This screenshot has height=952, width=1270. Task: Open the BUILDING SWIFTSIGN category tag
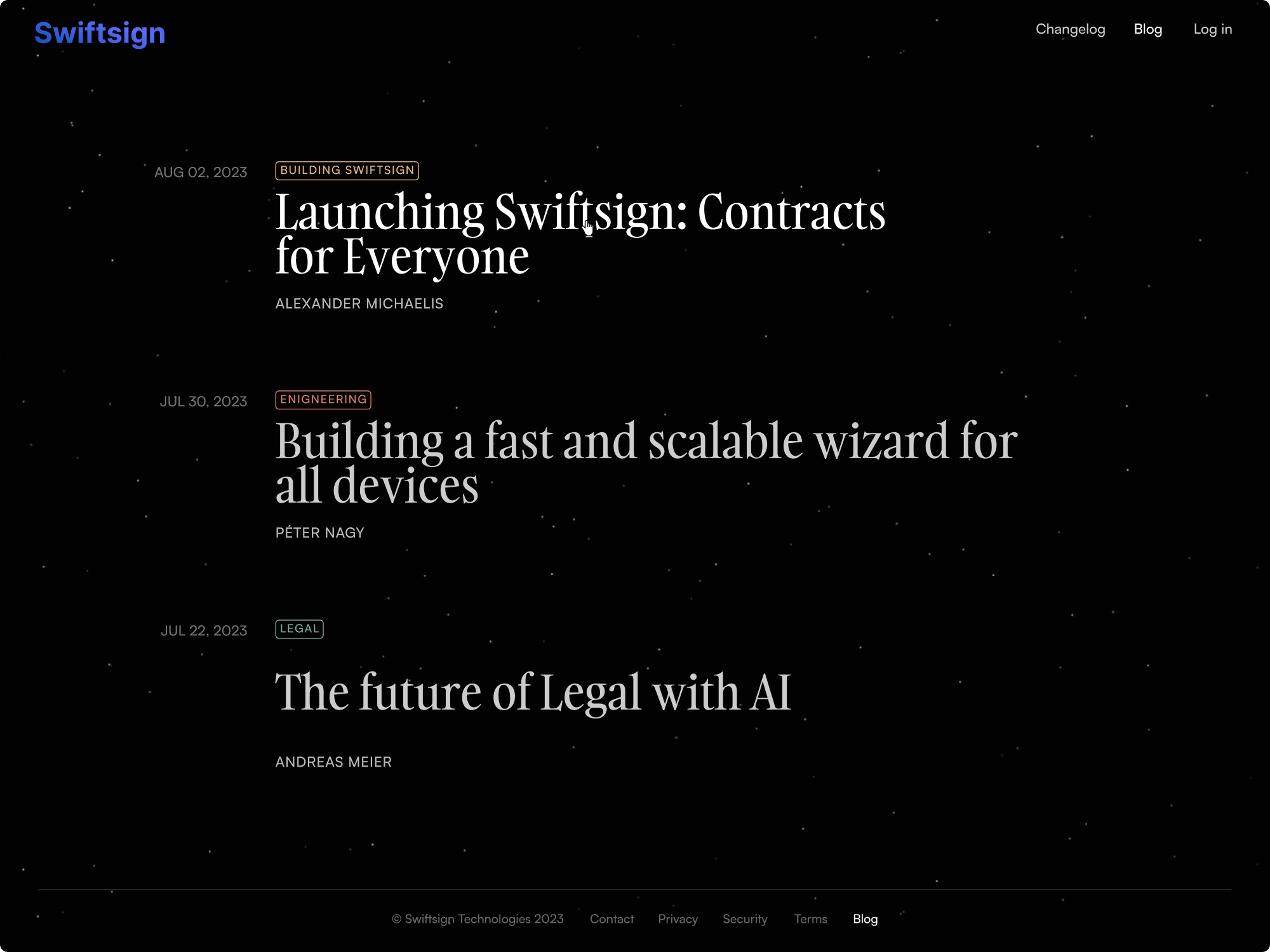(x=347, y=170)
